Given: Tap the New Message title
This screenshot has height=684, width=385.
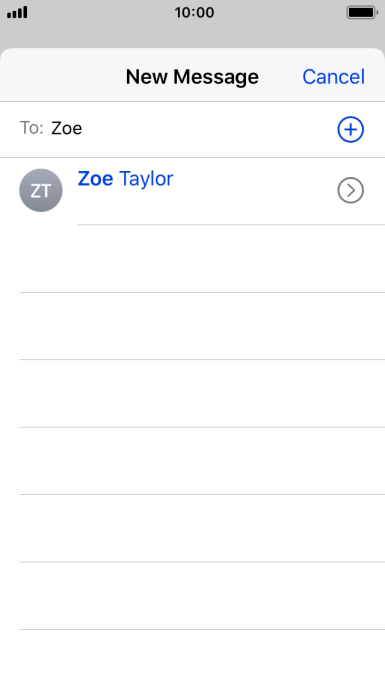Looking at the screenshot, I should [x=192, y=77].
